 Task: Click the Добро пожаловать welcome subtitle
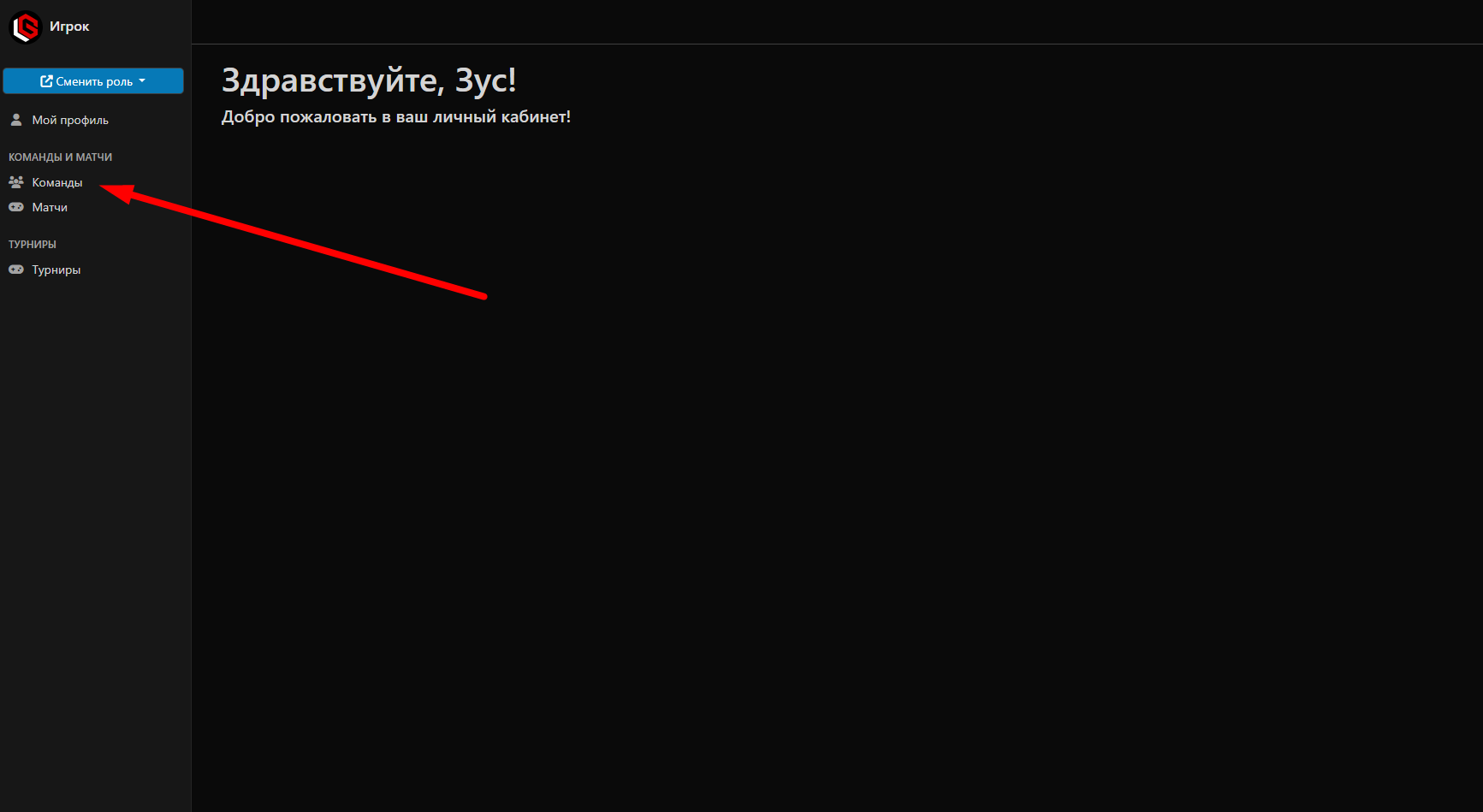point(395,117)
